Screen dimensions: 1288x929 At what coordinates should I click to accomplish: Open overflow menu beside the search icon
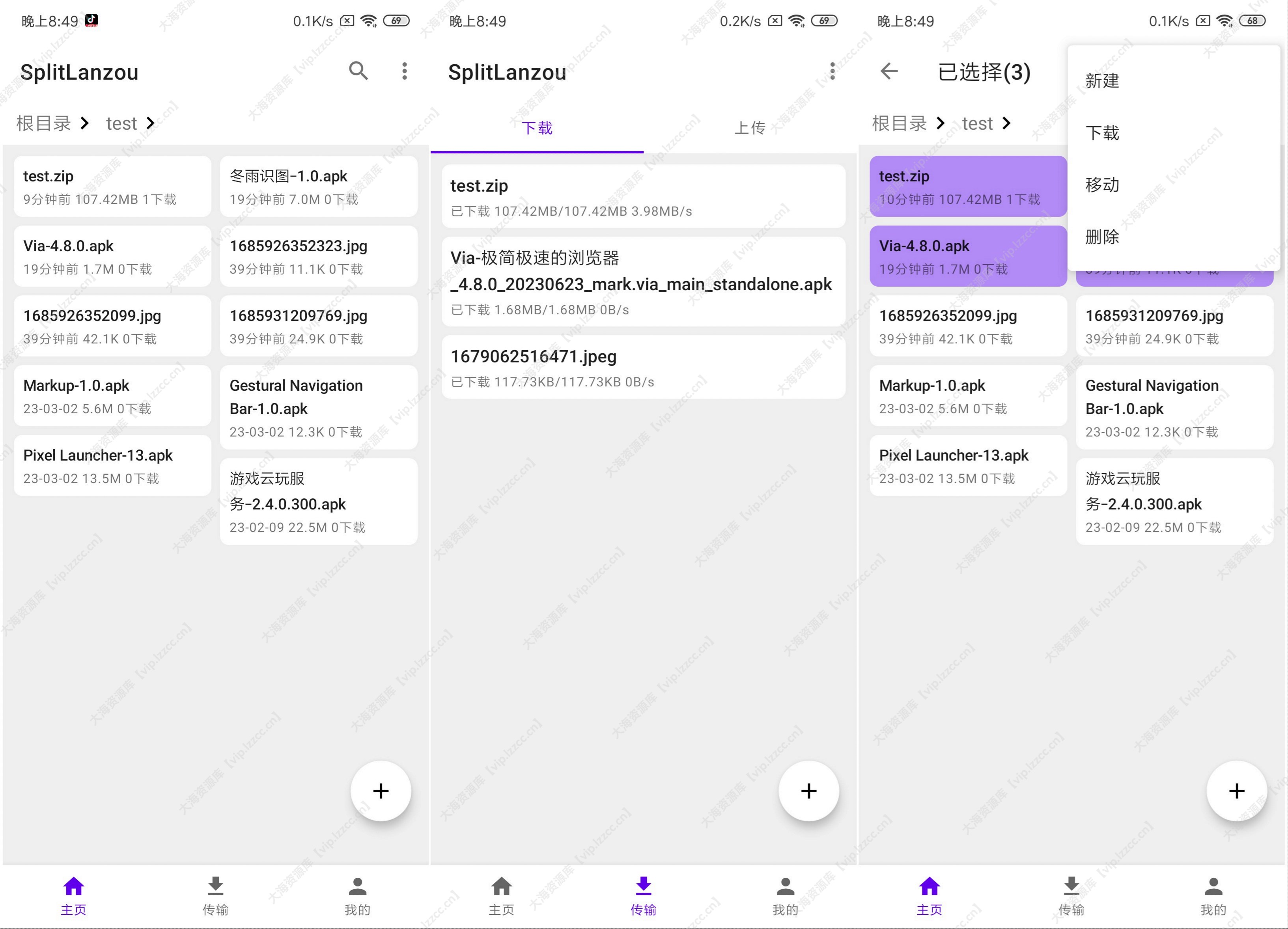404,71
